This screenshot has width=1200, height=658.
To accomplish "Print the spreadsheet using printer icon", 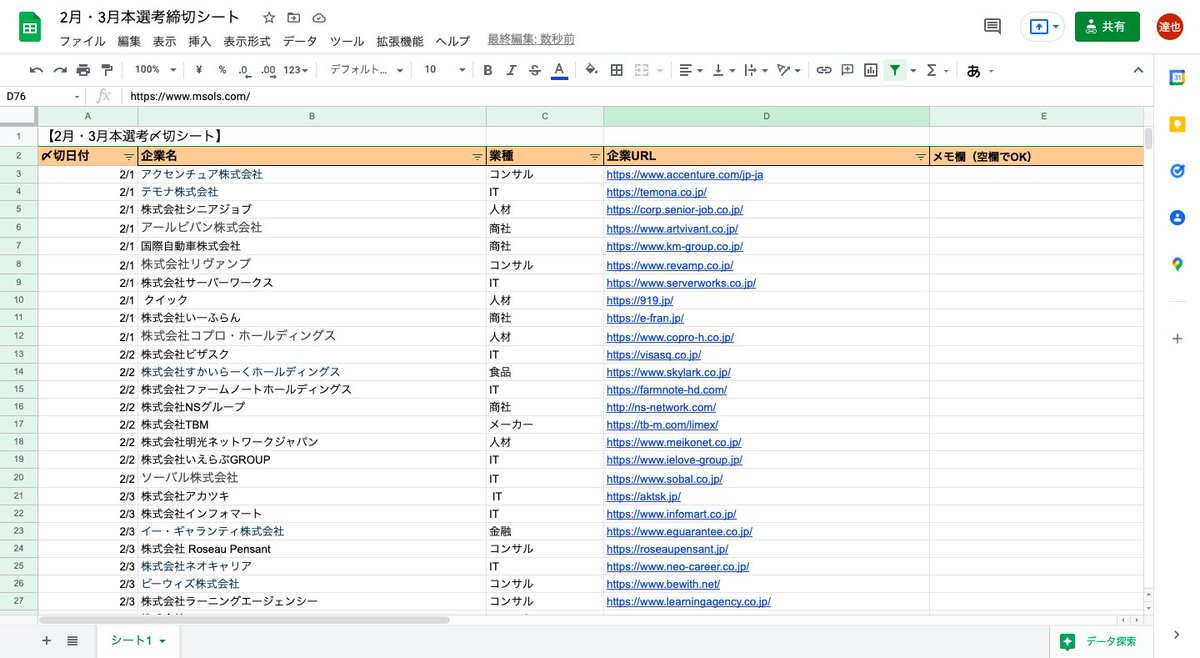I will [x=83, y=70].
